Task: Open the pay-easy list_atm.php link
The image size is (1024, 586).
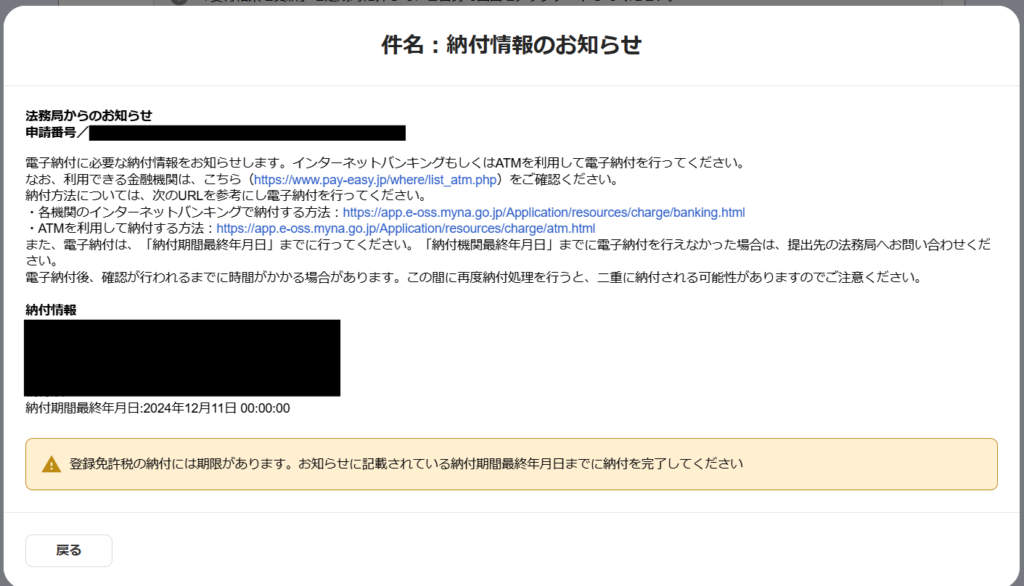Action: 376,180
